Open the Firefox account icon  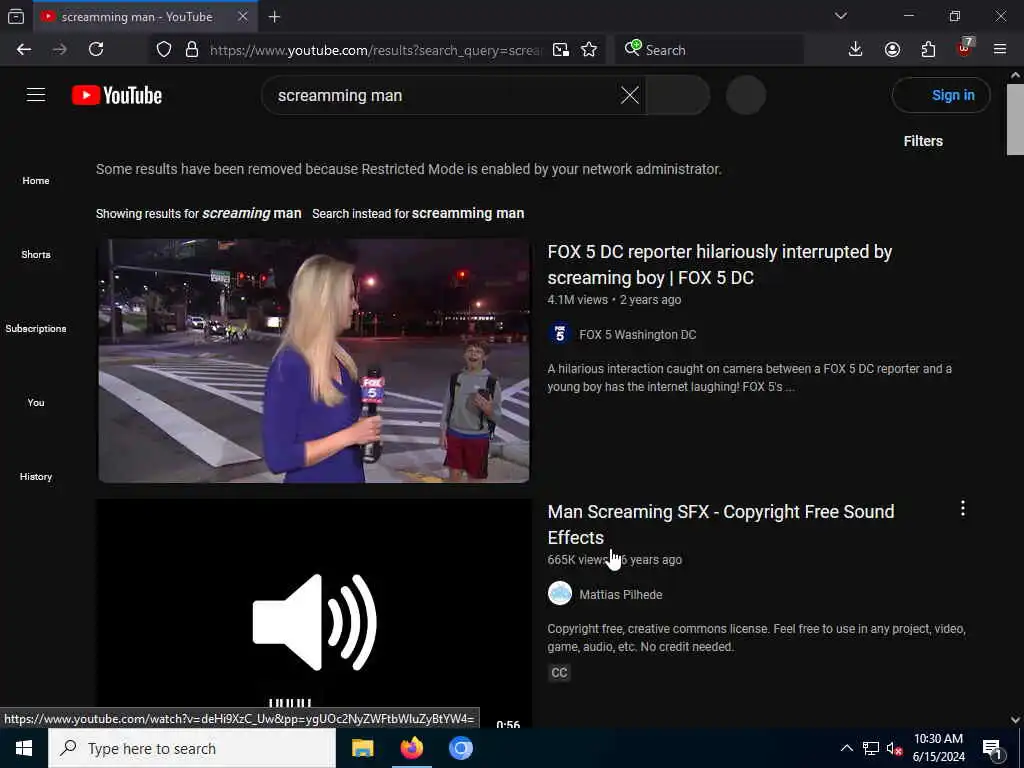pos(892,50)
